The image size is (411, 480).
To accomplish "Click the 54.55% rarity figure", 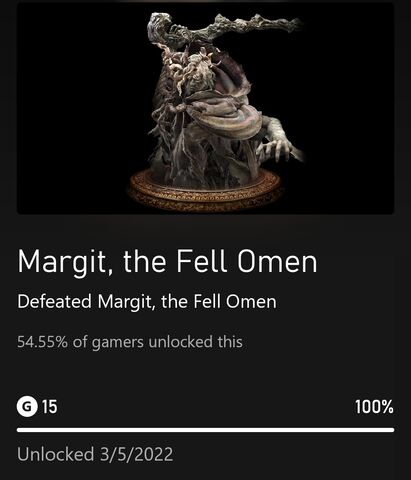I will pos(42,342).
